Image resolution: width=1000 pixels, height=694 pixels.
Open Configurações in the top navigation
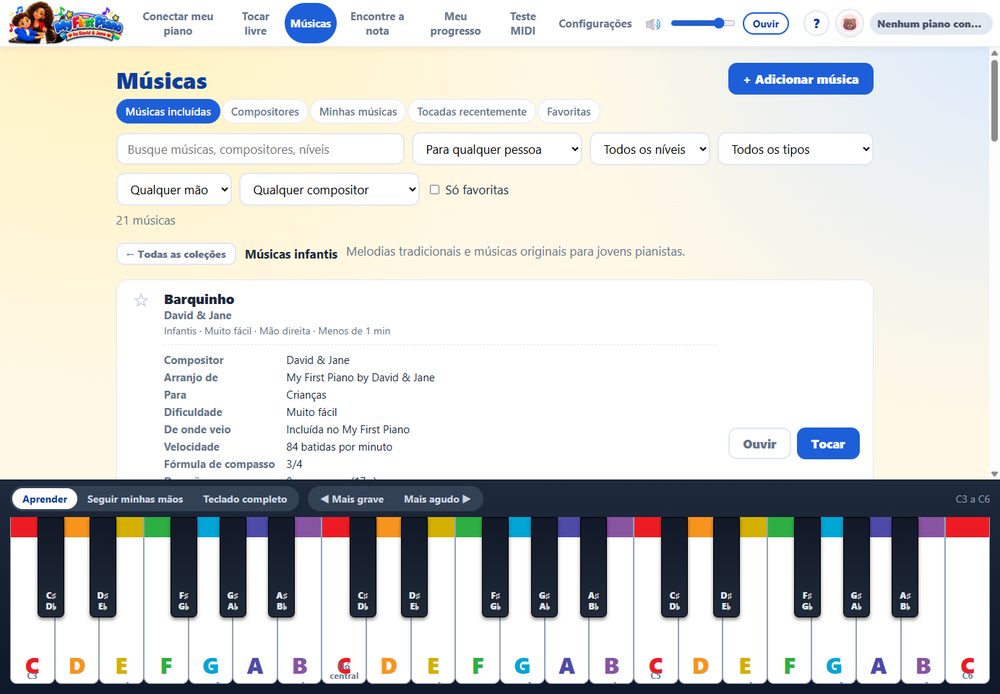coord(595,24)
